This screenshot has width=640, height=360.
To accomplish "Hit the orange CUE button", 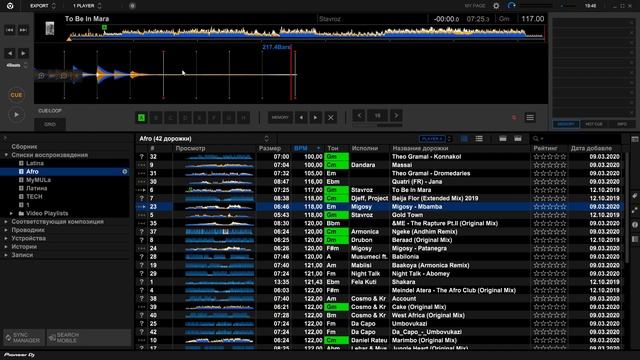I will coord(16,95).
